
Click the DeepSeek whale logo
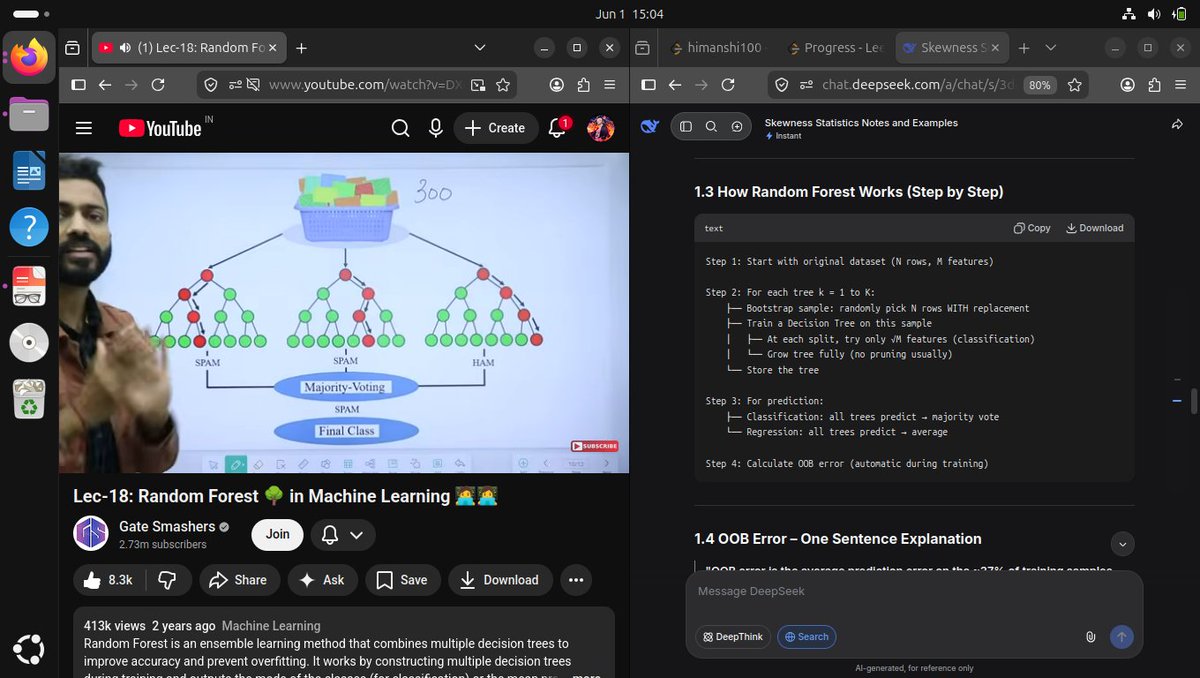click(x=650, y=127)
